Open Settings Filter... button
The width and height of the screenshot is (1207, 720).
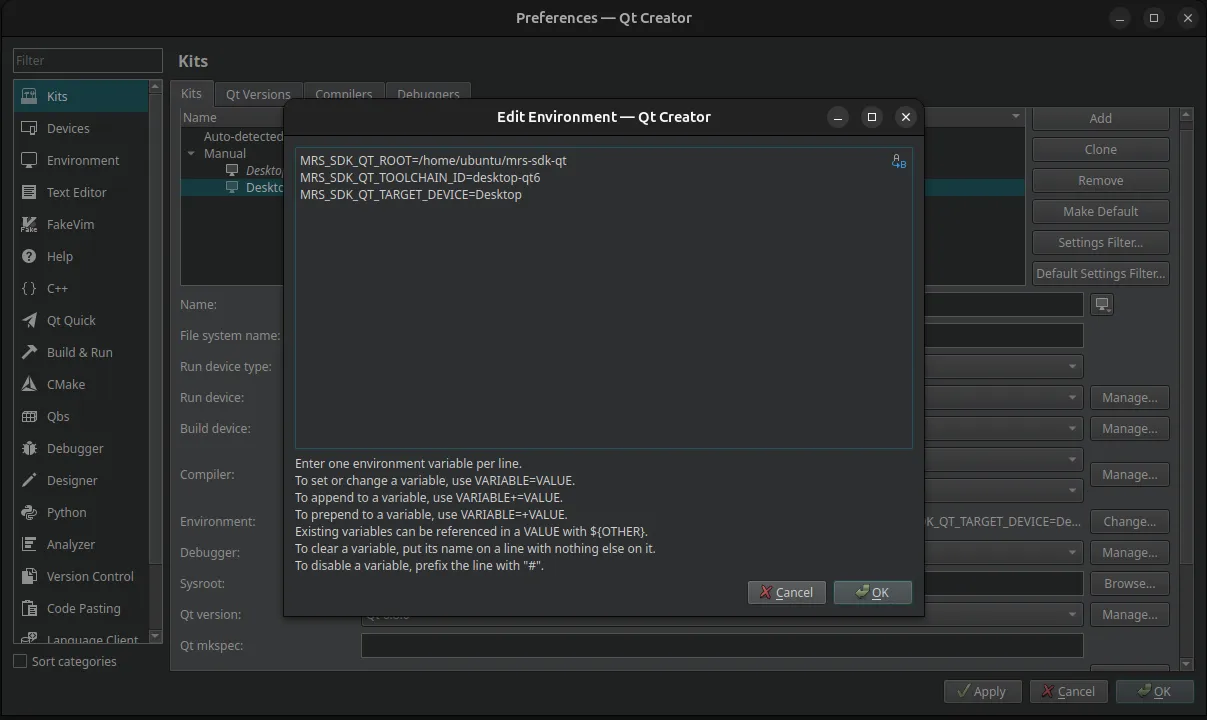tap(1100, 242)
